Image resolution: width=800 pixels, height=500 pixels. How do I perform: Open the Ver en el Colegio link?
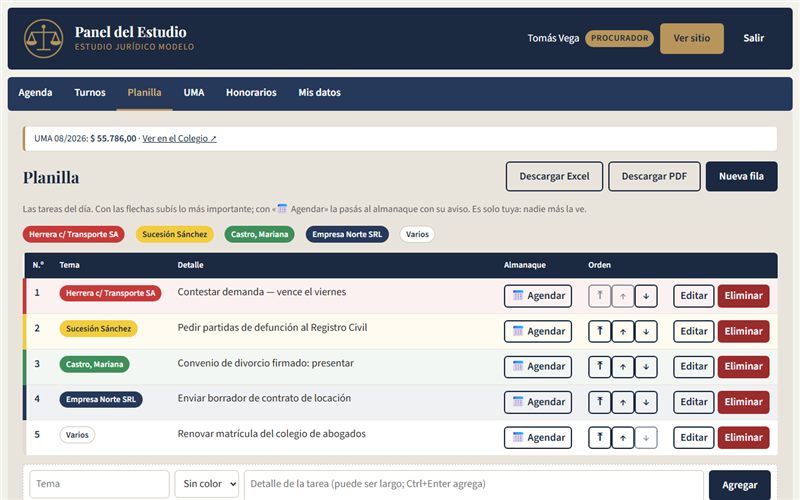tap(179, 139)
